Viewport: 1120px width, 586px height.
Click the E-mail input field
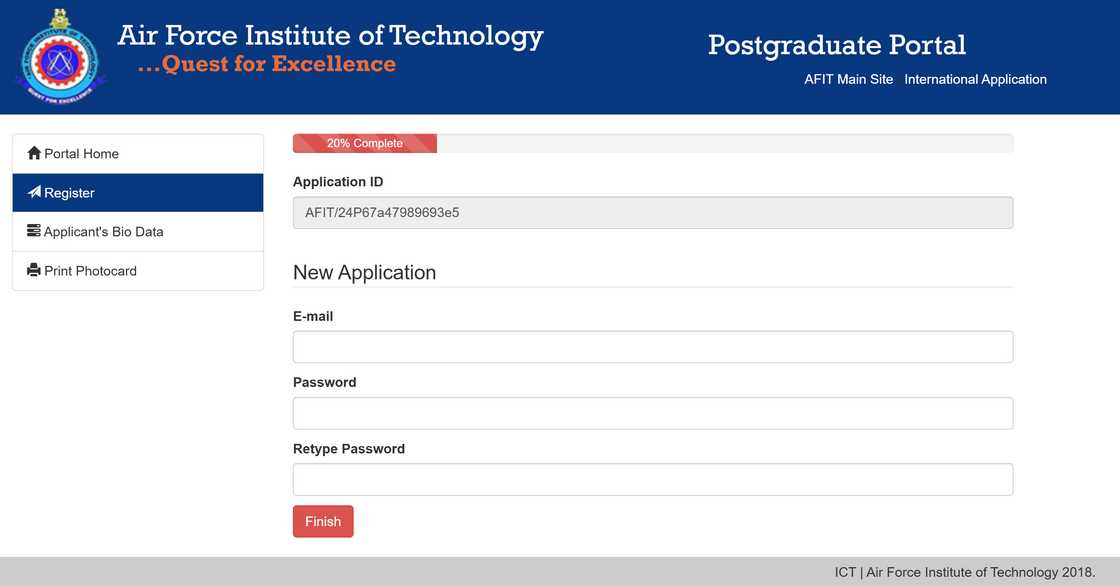[x=652, y=346]
